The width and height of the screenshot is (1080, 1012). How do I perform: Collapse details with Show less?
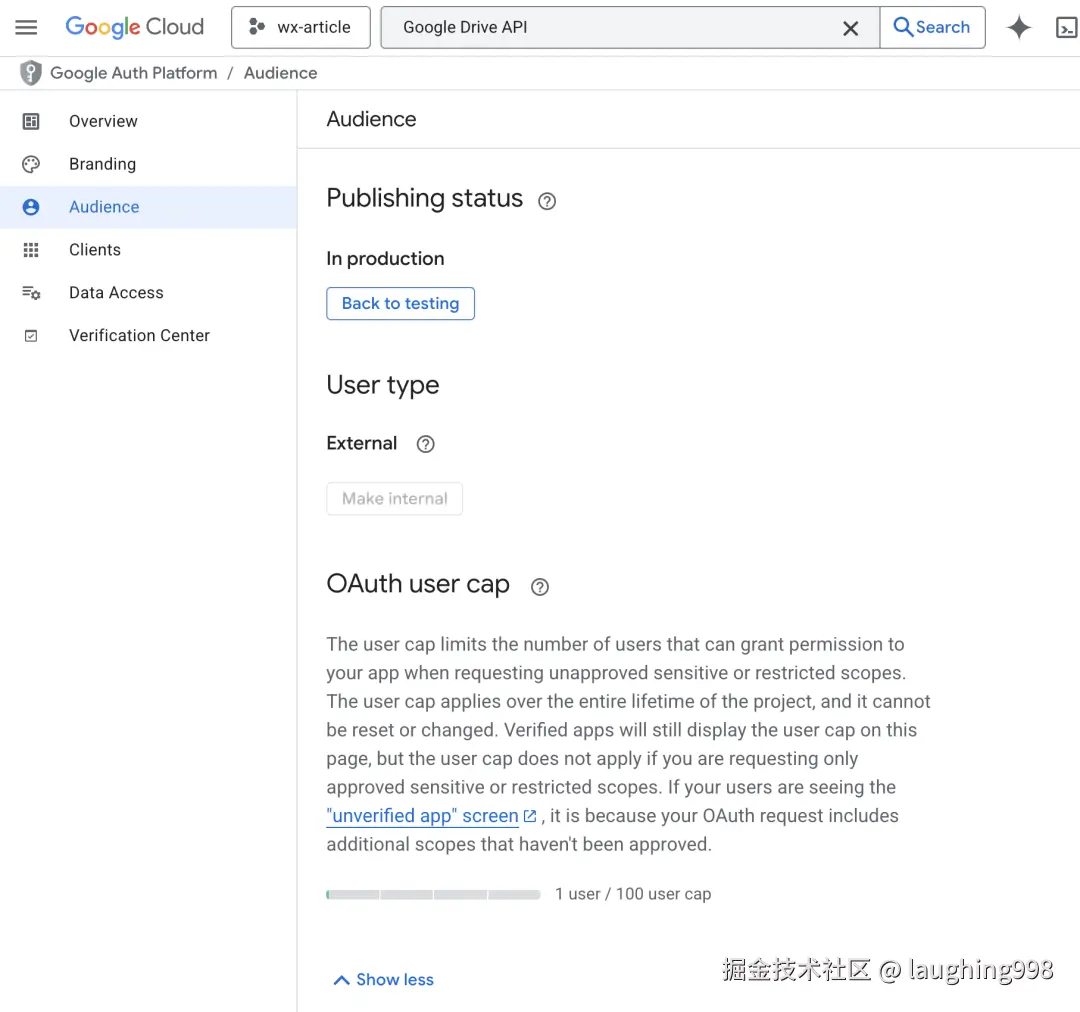pyautogui.click(x=384, y=980)
